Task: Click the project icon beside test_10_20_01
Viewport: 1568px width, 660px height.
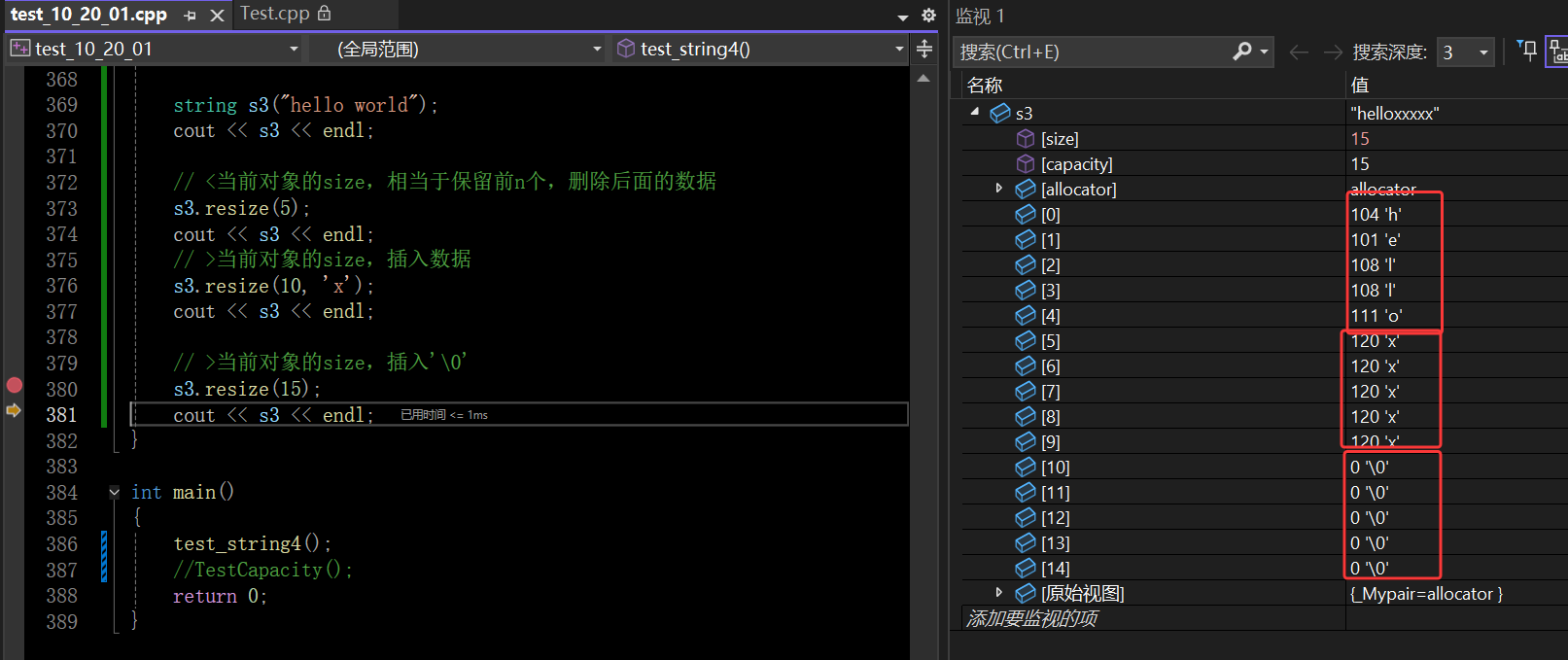Action: click(20, 49)
